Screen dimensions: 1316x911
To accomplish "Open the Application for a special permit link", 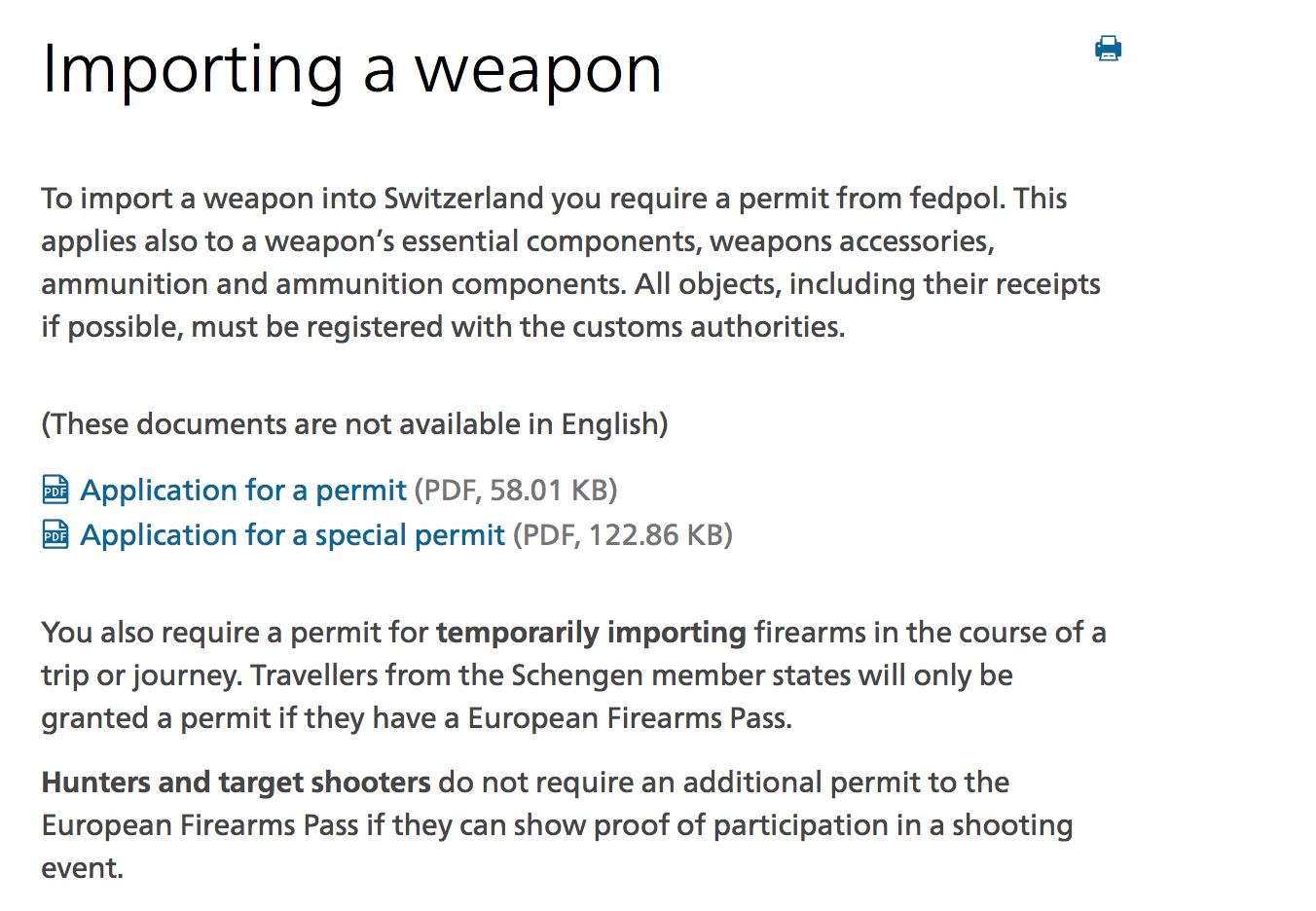I will pyautogui.click(x=292, y=534).
